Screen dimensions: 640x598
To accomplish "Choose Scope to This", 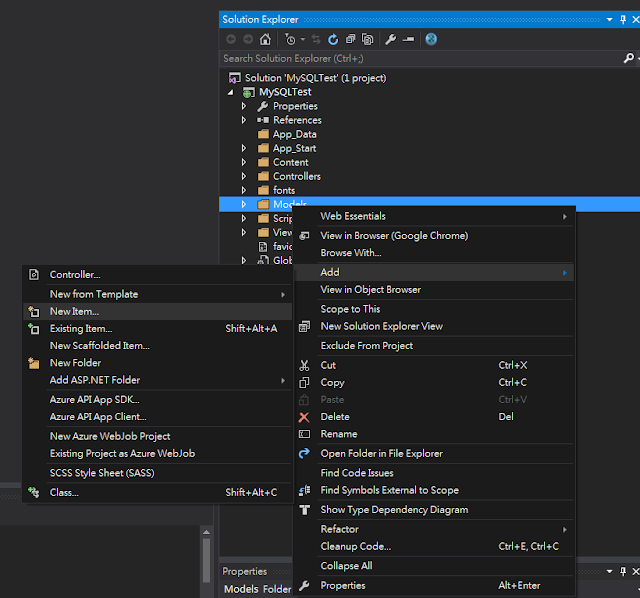I will coord(433,309).
